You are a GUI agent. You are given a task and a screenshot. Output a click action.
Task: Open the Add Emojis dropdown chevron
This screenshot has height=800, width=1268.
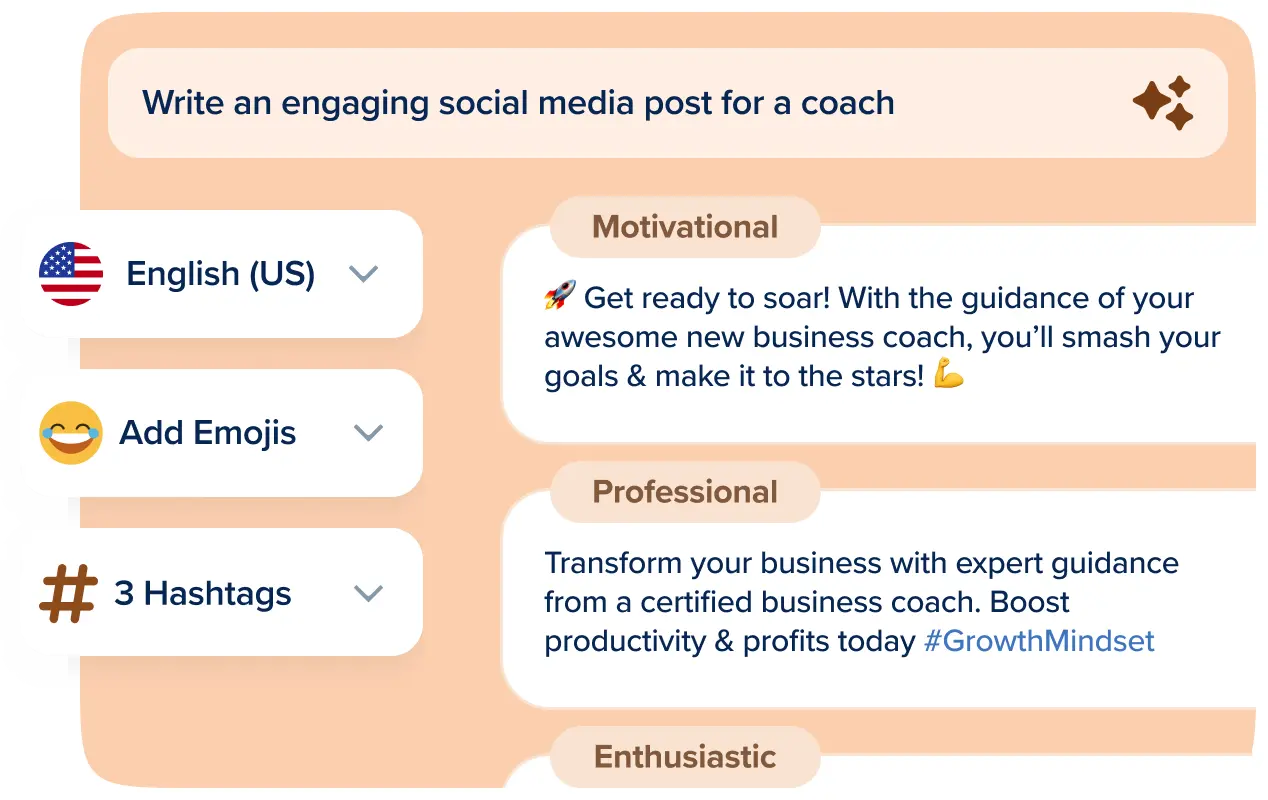tap(368, 433)
